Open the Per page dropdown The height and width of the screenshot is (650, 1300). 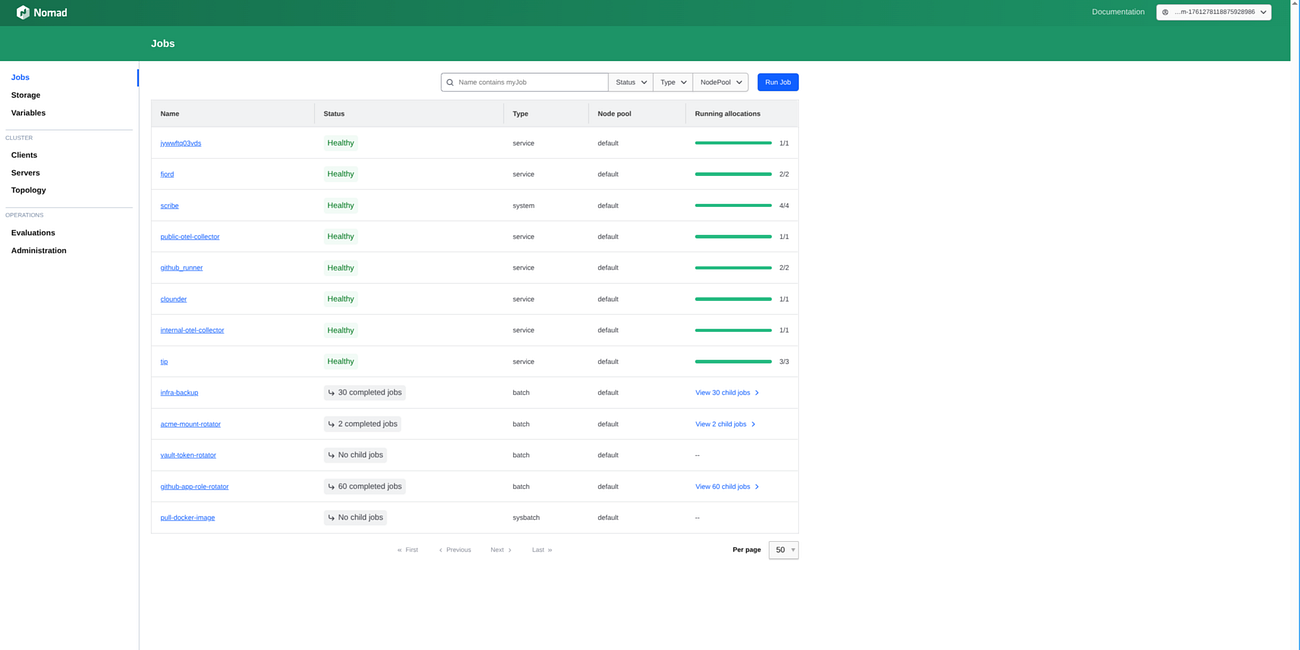pos(783,549)
